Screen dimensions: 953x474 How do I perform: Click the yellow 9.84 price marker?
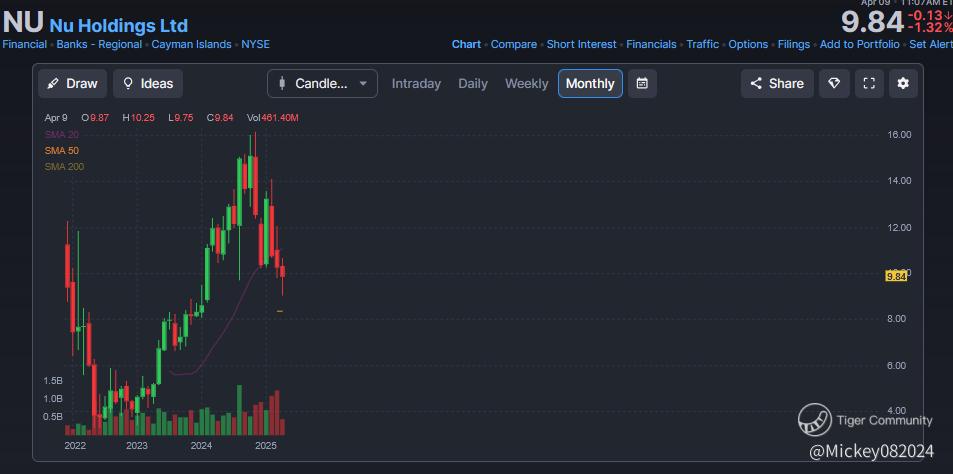point(896,276)
